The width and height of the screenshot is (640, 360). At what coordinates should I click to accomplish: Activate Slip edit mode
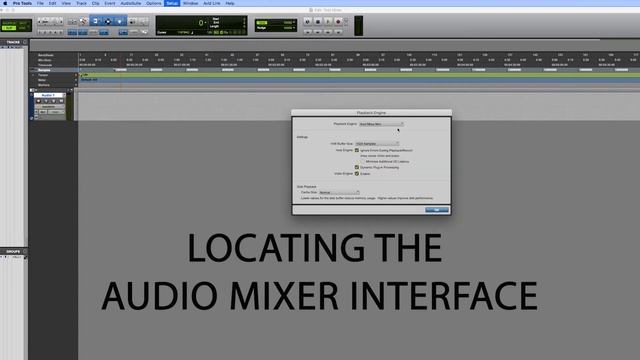click(x=9, y=28)
